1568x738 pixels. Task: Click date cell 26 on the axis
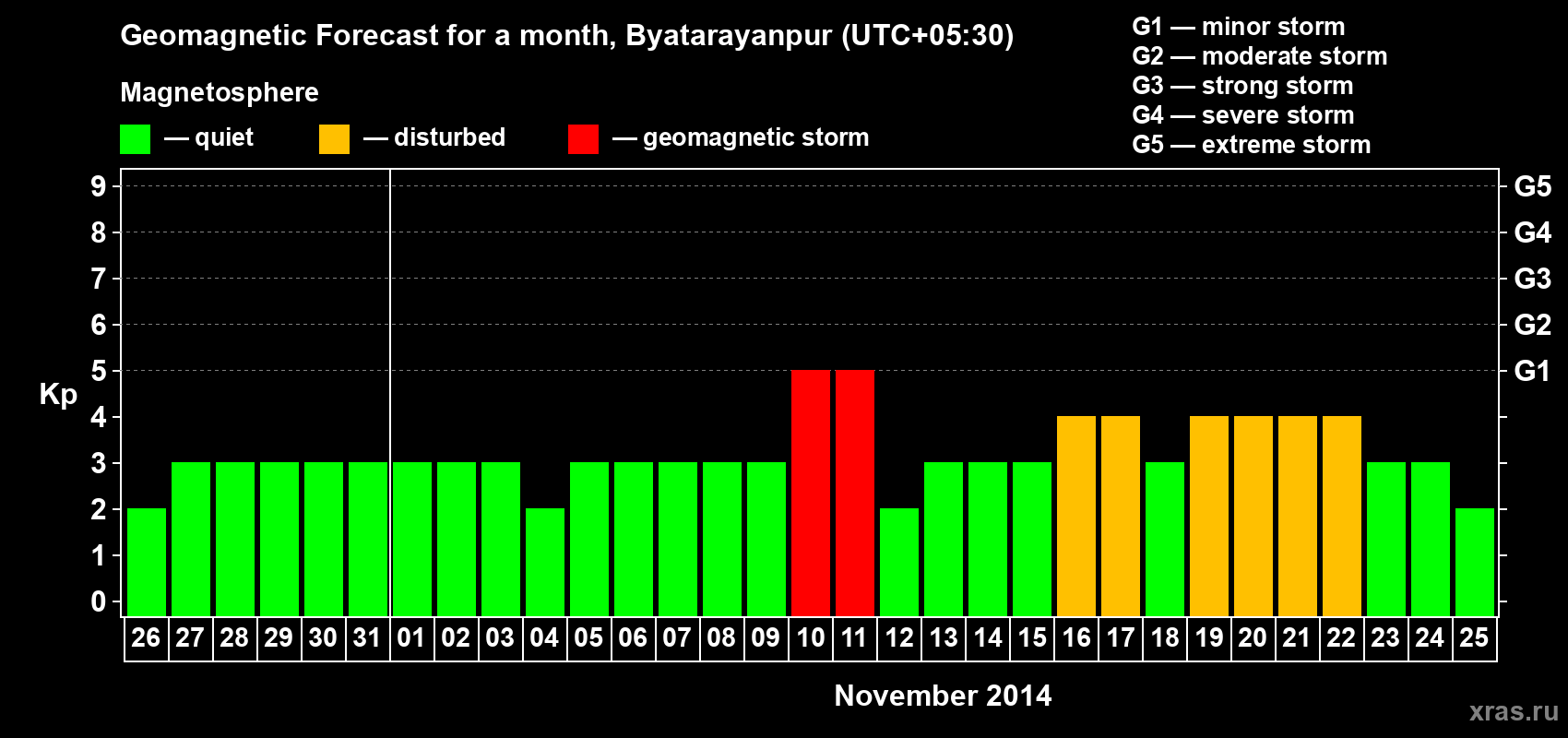146,638
